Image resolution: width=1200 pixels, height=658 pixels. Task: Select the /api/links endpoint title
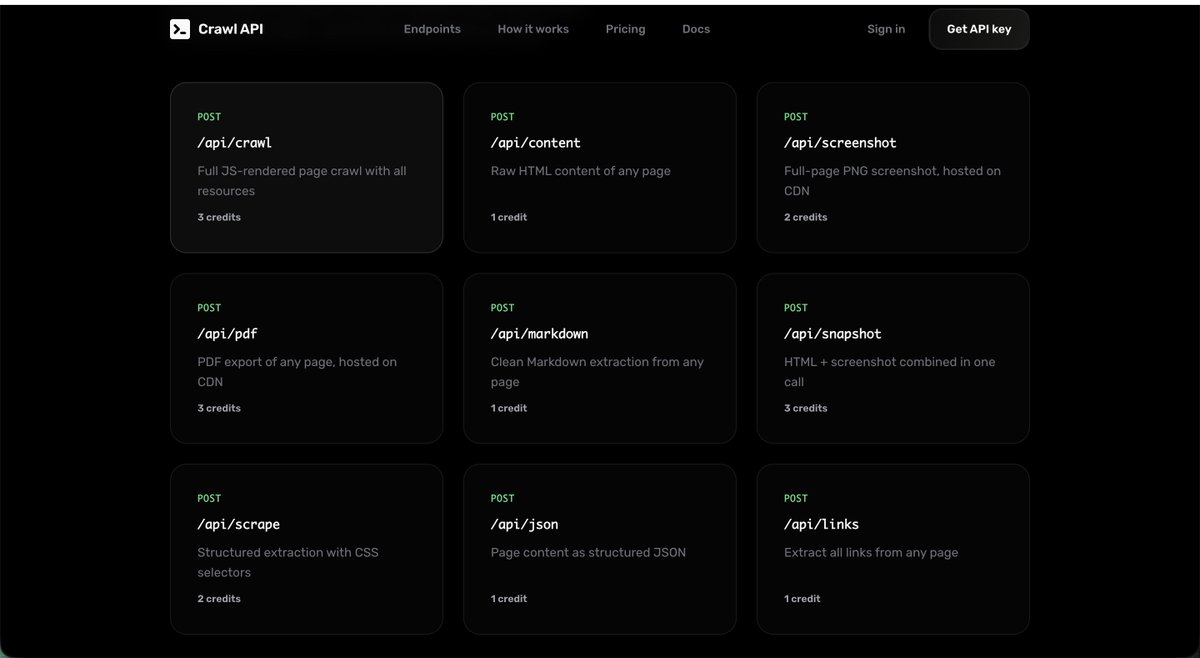coord(821,524)
